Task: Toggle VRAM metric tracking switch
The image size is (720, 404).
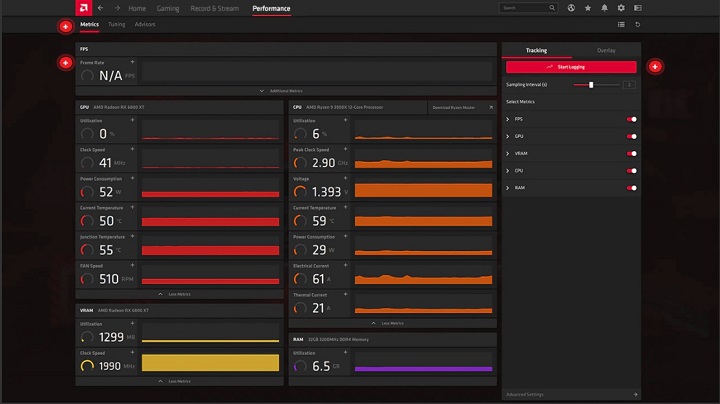Action: (631, 154)
